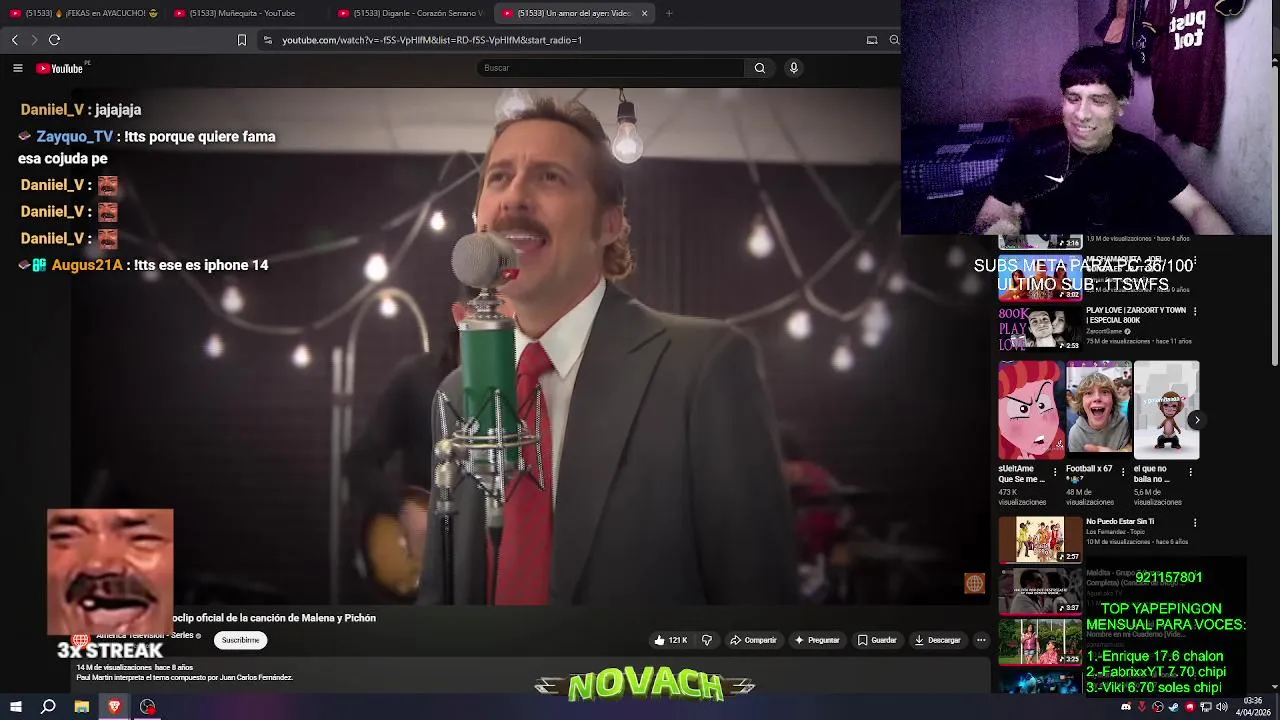Open No Puedo Estar Sin Ti thumbnail
1280x720 pixels.
pyautogui.click(x=1040, y=540)
